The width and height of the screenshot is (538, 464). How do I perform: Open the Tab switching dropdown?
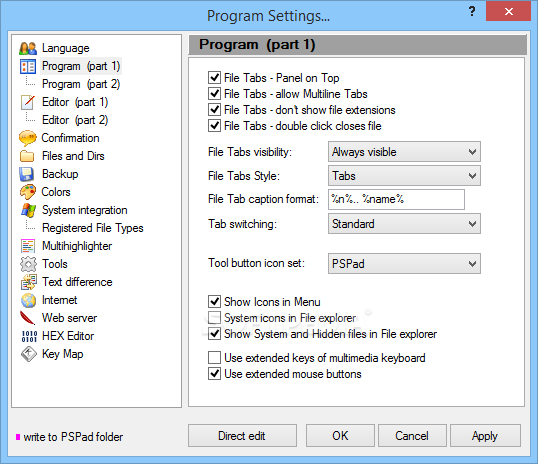(x=404, y=224)
